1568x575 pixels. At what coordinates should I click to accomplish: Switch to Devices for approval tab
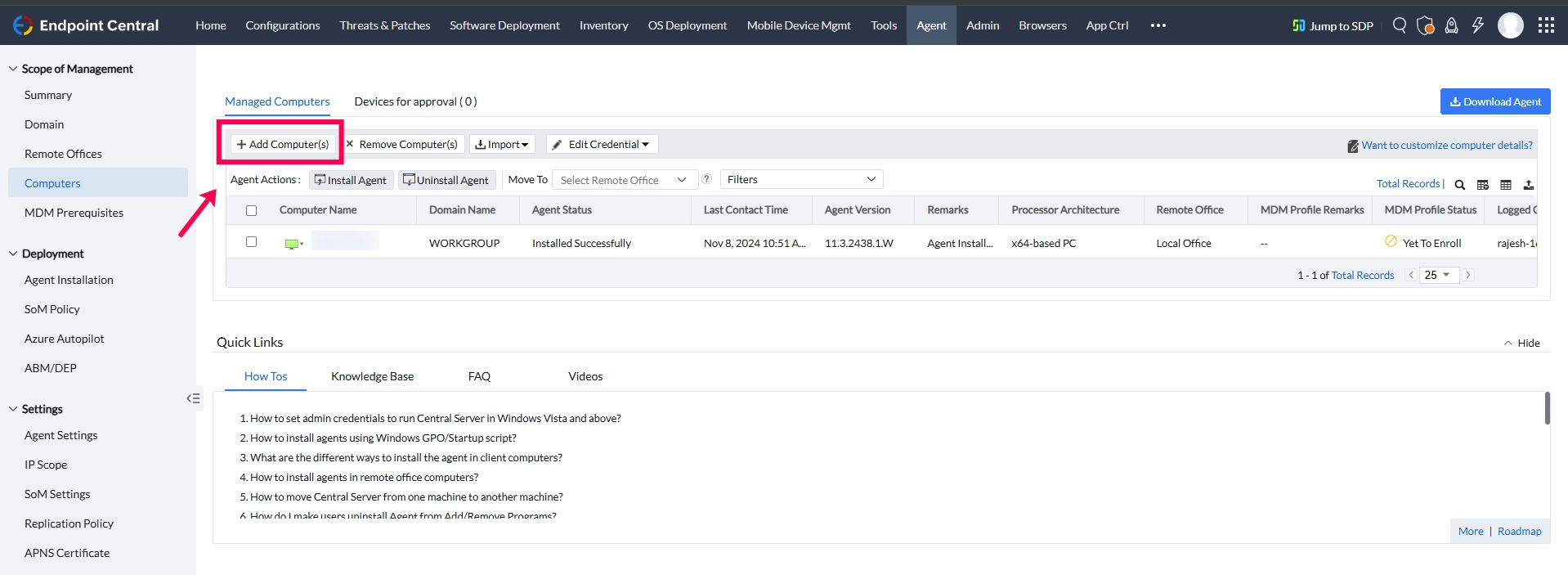415,101
